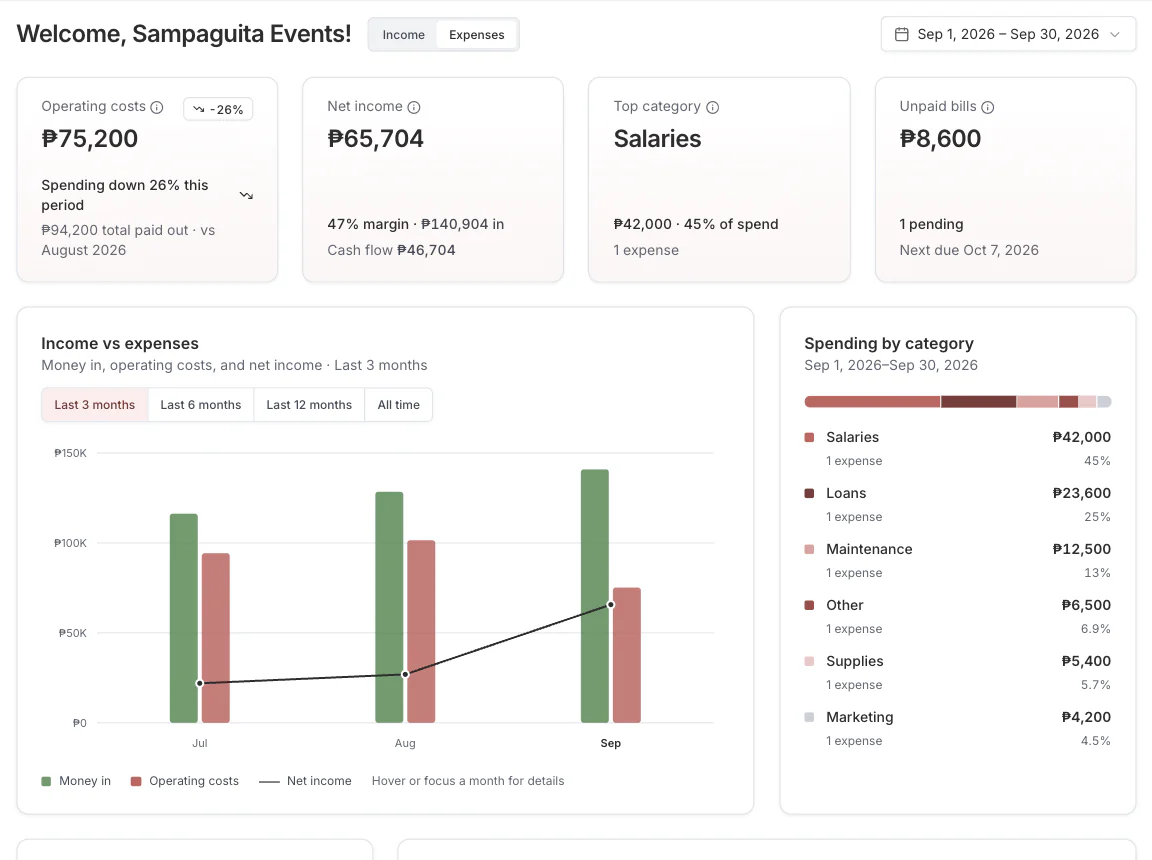
Task: Click the chevron on the date range selector
Action: pos(1115,35)
